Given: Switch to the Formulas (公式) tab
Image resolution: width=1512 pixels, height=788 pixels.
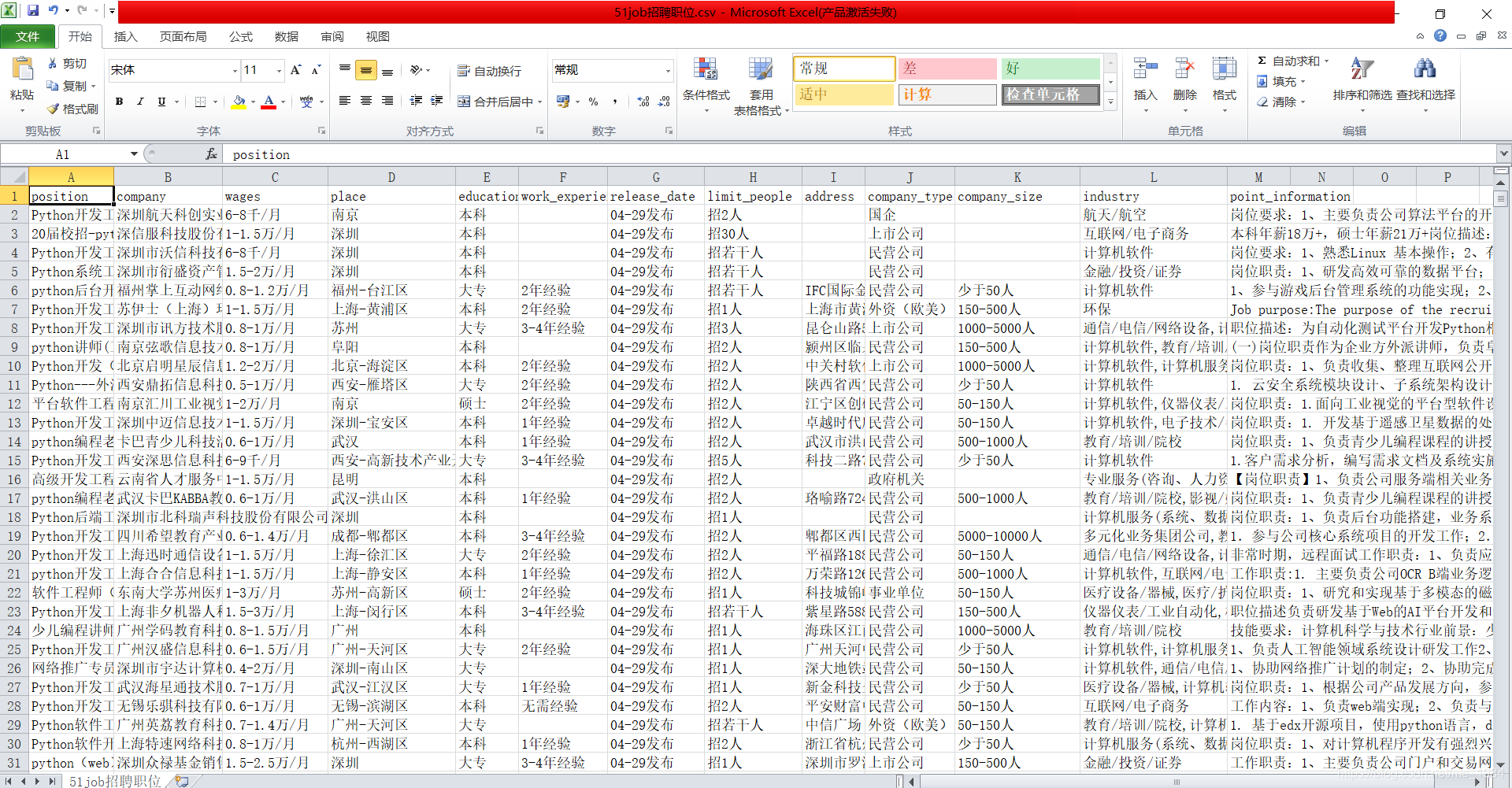Looking at the screenshot, I should (x=241, y=37).
